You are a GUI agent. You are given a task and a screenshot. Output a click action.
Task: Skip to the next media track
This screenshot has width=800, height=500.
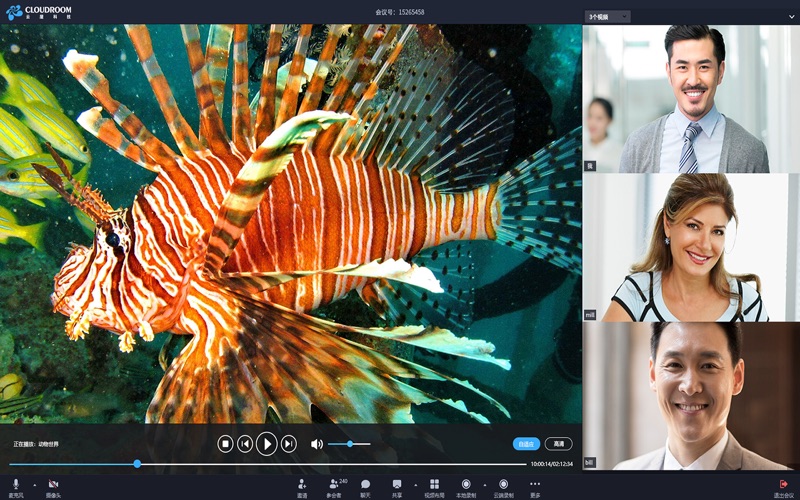pyautogui.click(x=289, y=444)
